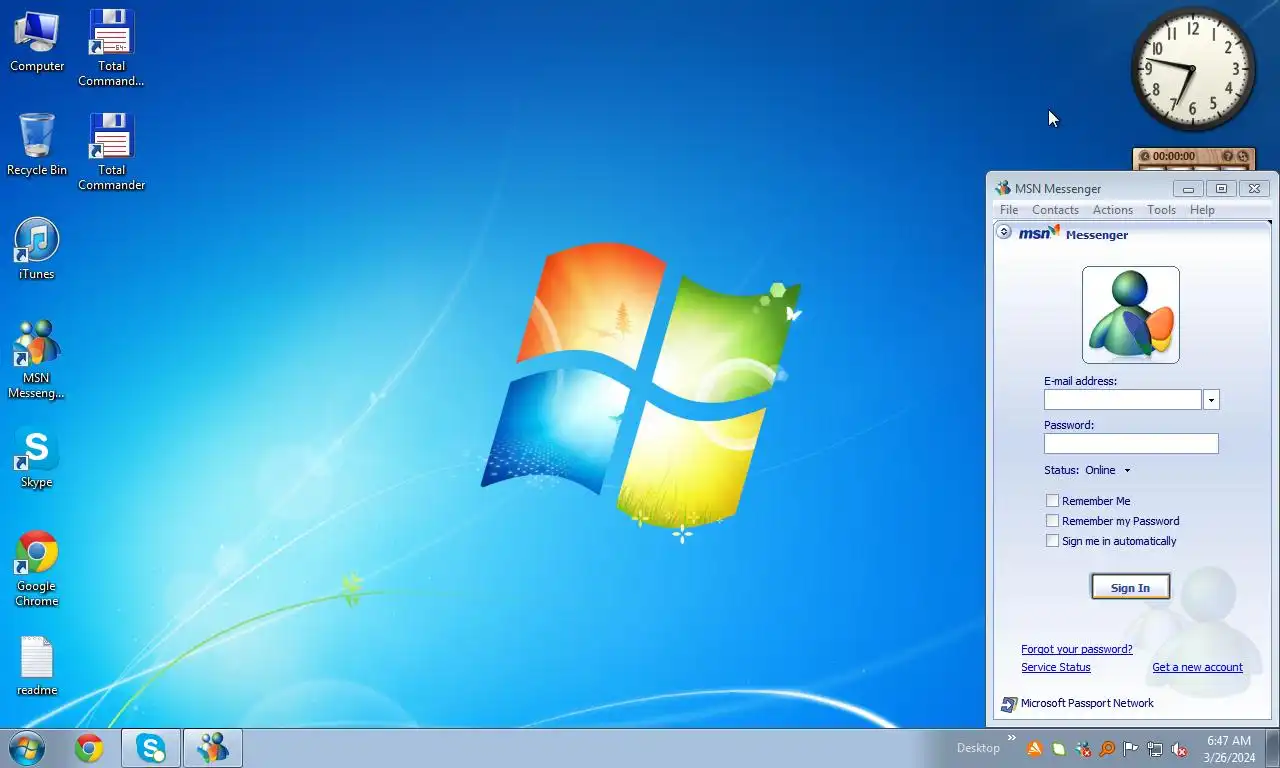Select the Skype desktop shortcut
Screen dimensions: 1280x768
click(37, 457)
